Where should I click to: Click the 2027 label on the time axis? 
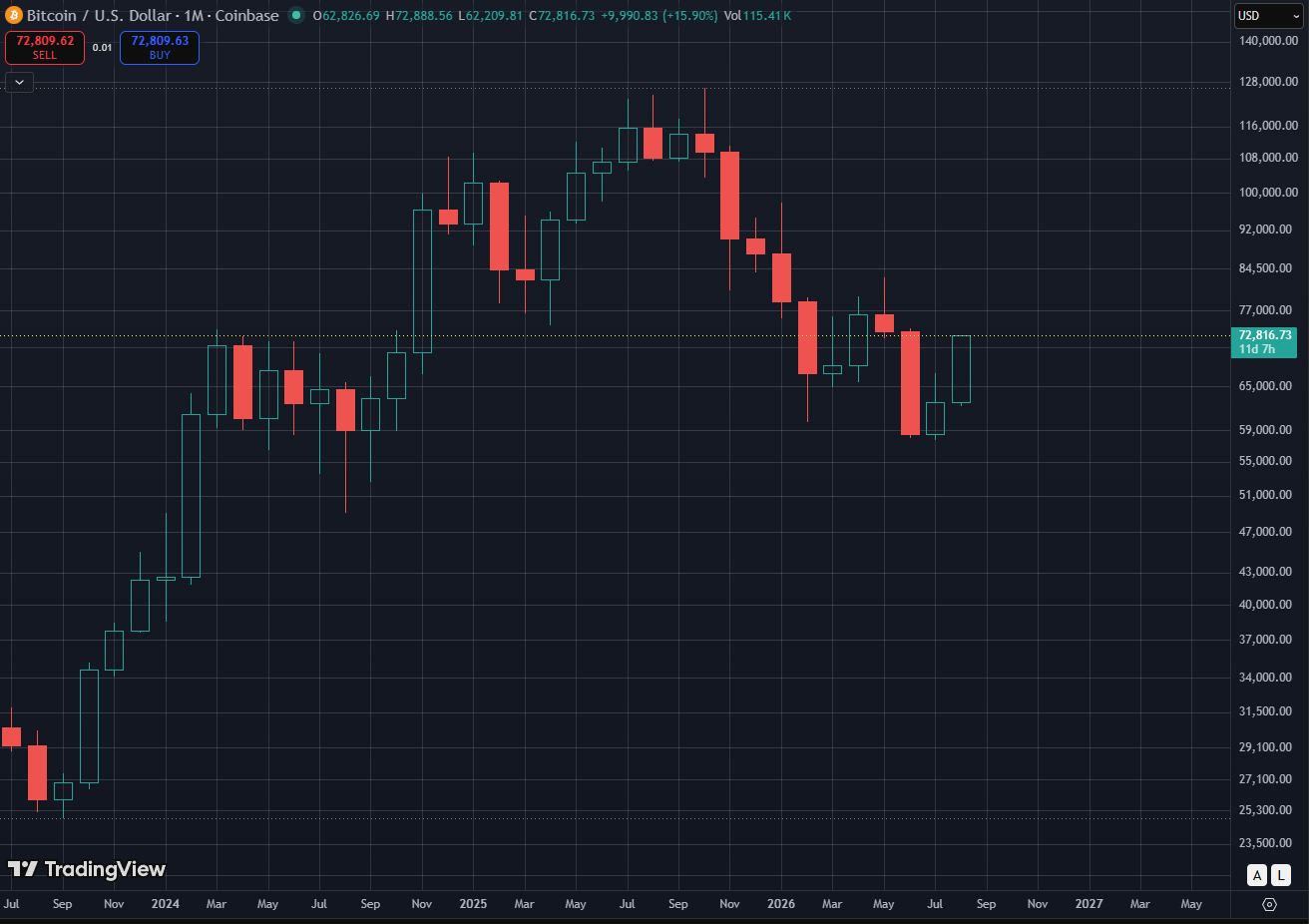1089,904
